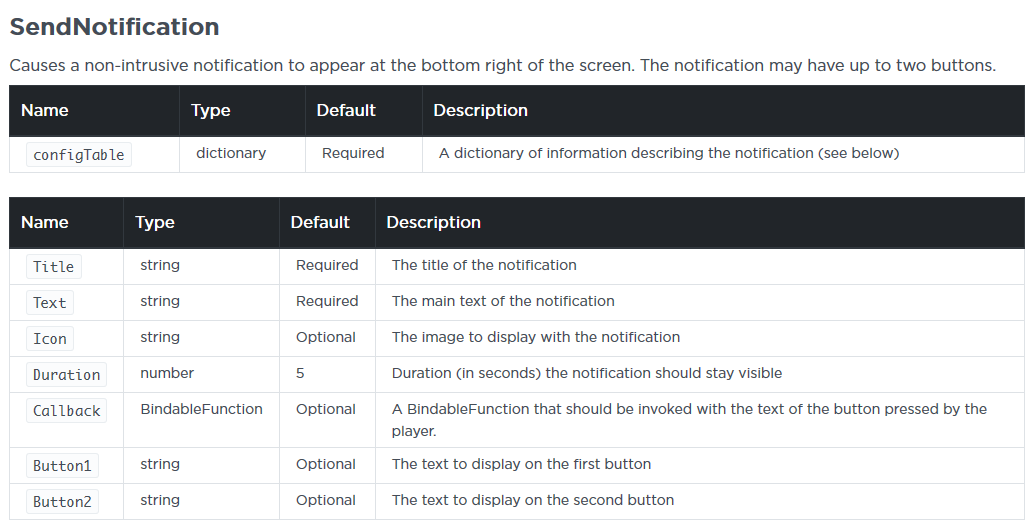1026x527 pixels.
Task: Select the Icon parameter code label
Action: [49, 338]
